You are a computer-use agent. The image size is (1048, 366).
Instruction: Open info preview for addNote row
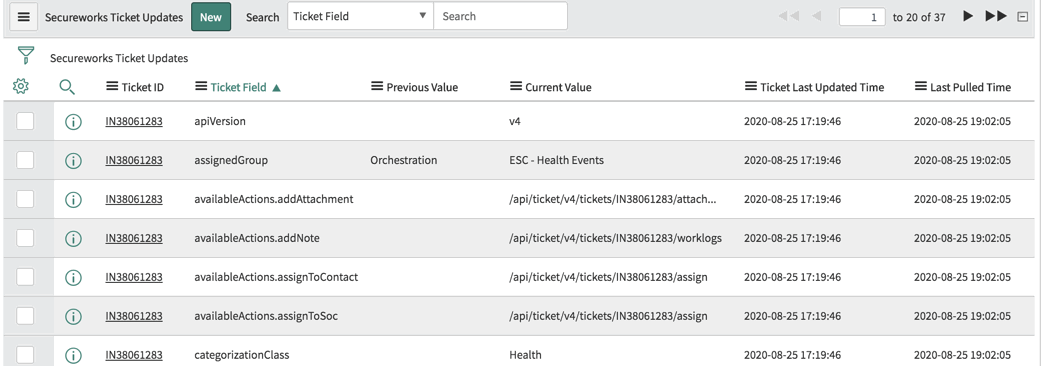[74, 238]
